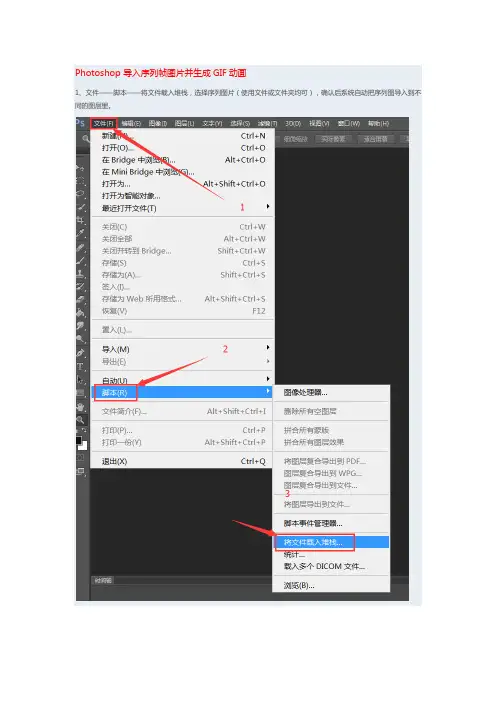Screen dimensions: 496x702
Task: Switch to the 时间轴 panel tab
Action: coord(103,580)
